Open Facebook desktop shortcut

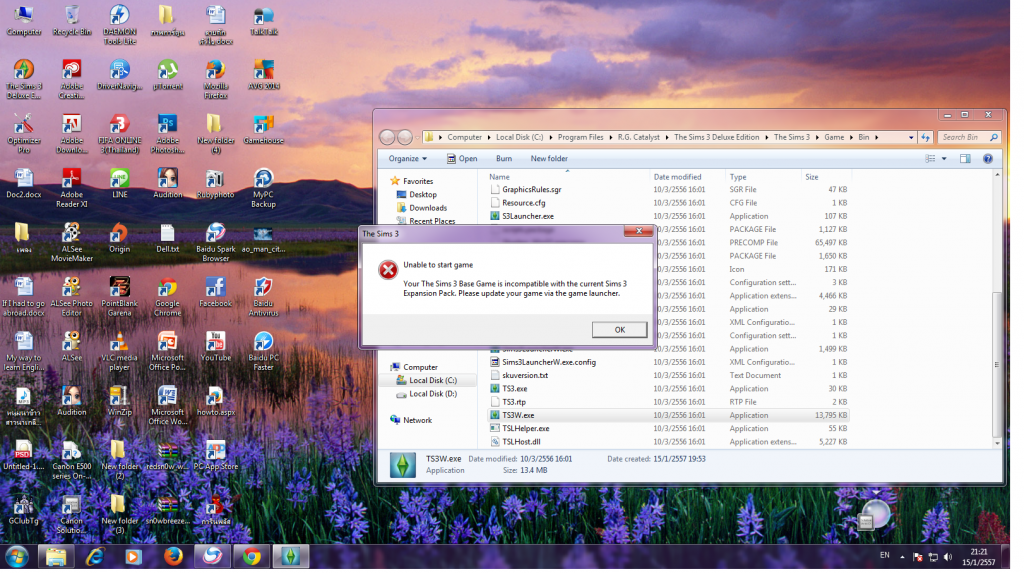(x=216, y=292)
